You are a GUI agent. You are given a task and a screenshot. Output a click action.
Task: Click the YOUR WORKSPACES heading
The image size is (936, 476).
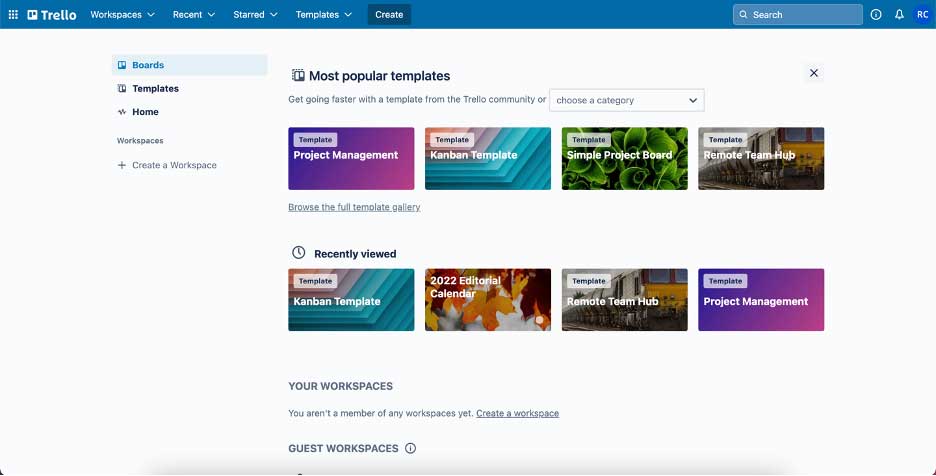click(x=340, y=386)
